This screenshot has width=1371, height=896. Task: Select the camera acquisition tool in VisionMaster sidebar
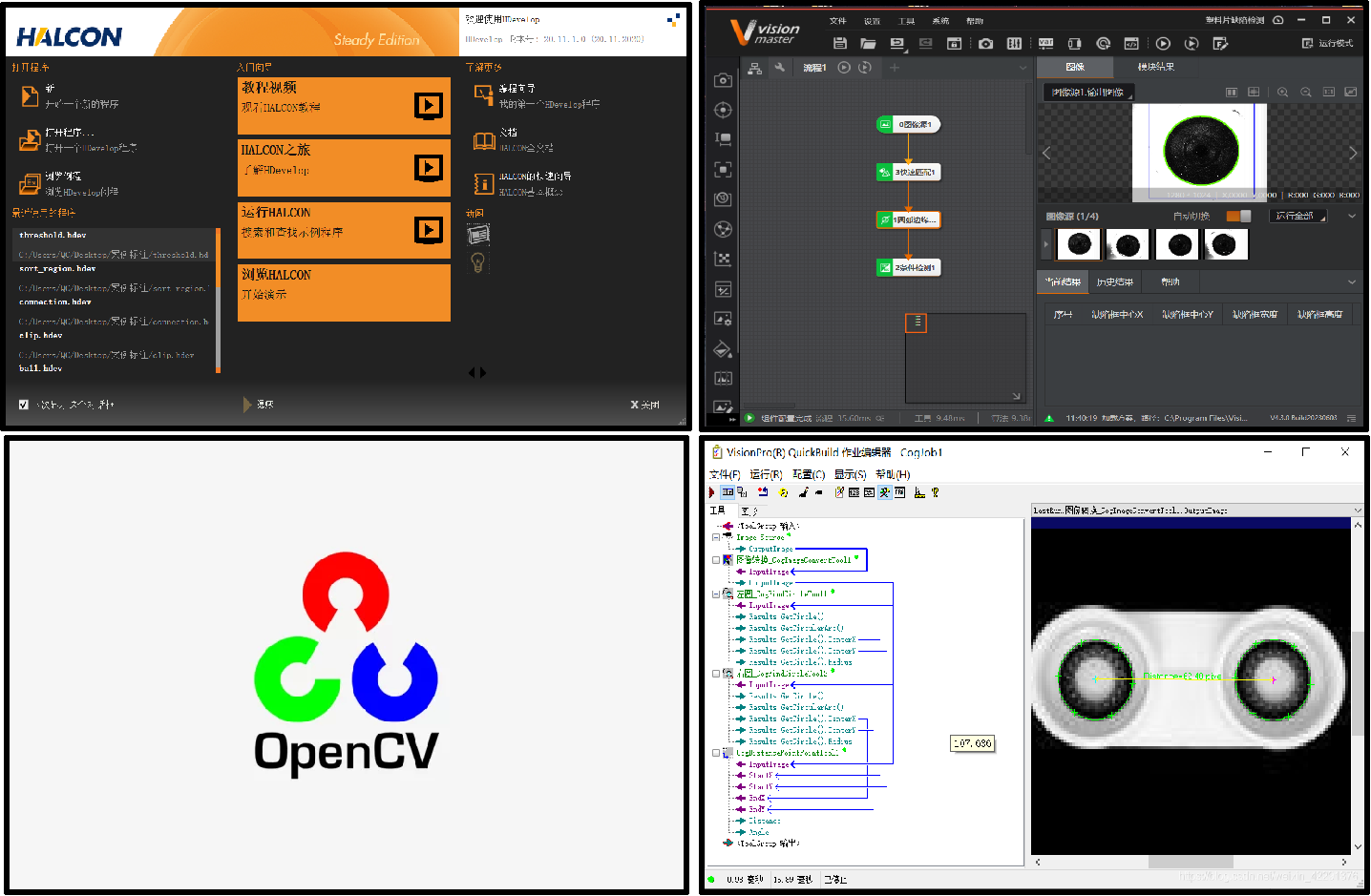pyautogui.click(x=723, y=80)
